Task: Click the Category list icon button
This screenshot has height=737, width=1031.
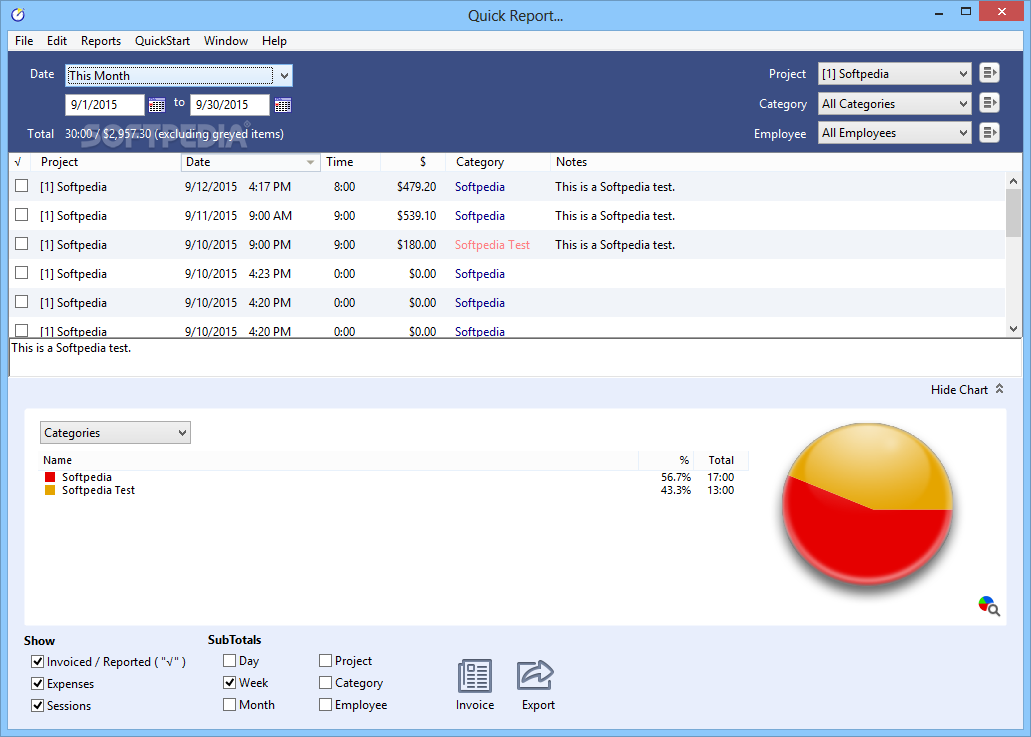Action: click(x=989, y=103)
